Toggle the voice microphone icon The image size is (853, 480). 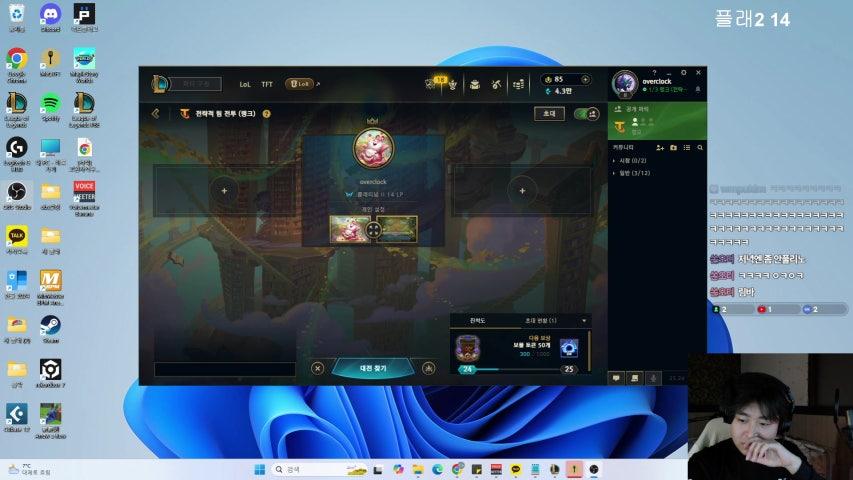click(653, 378)
